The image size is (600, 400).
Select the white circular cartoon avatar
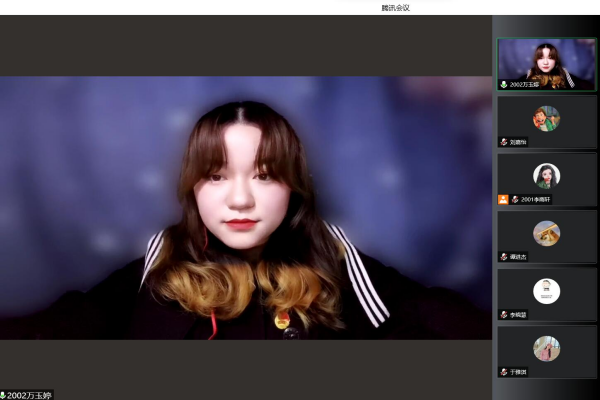pos(546,291)
